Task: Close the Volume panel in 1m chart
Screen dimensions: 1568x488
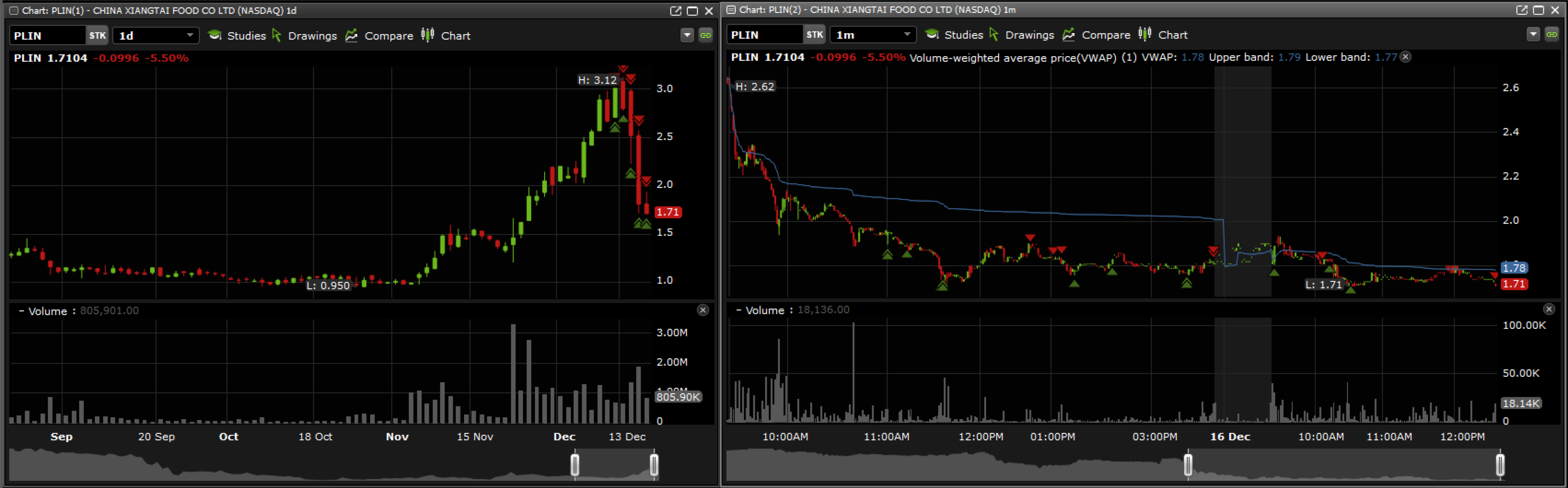Action: (x=1548, y=310)
